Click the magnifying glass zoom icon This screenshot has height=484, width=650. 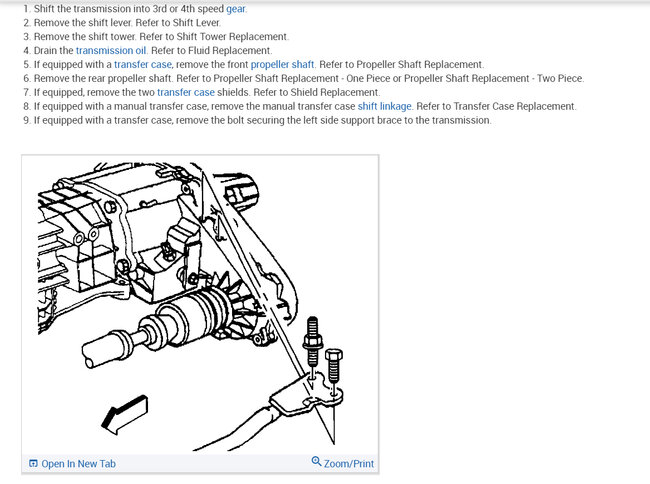click(x=316, y=461)
